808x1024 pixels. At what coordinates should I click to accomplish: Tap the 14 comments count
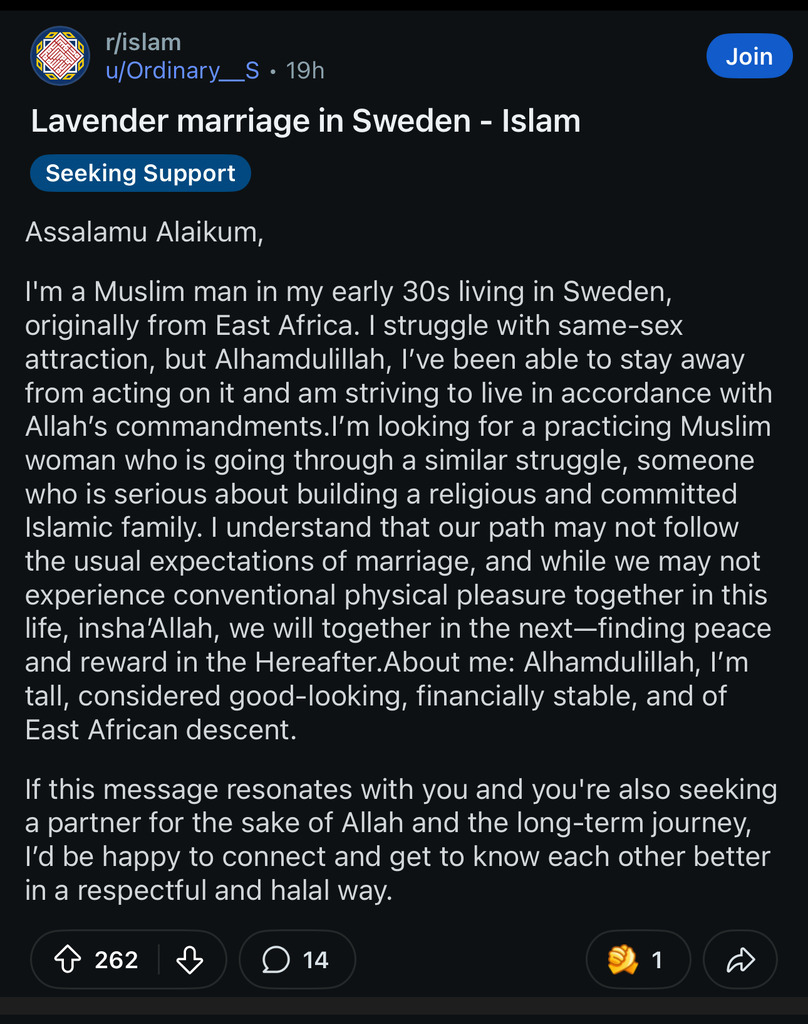click(315, 960)
